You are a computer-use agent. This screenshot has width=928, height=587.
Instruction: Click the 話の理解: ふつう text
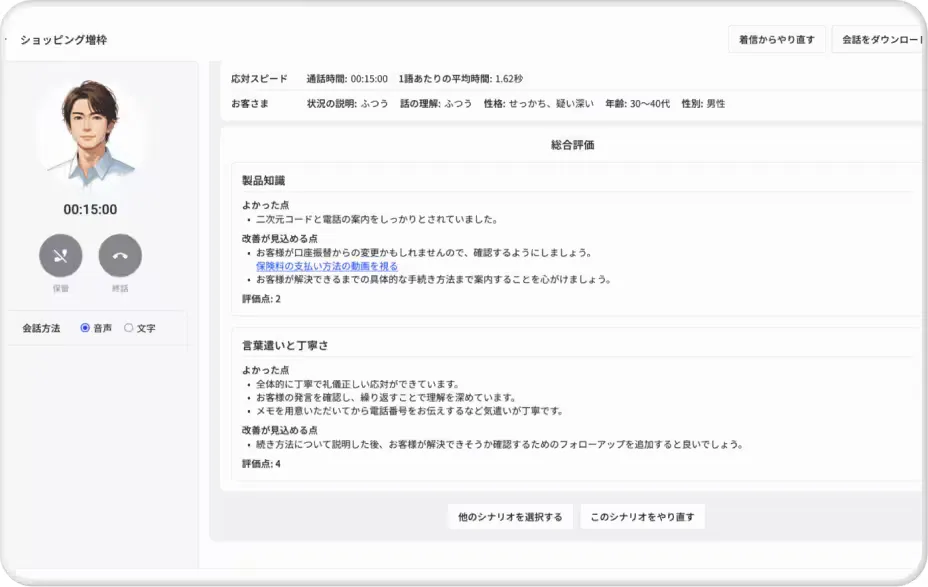point(436,104)
